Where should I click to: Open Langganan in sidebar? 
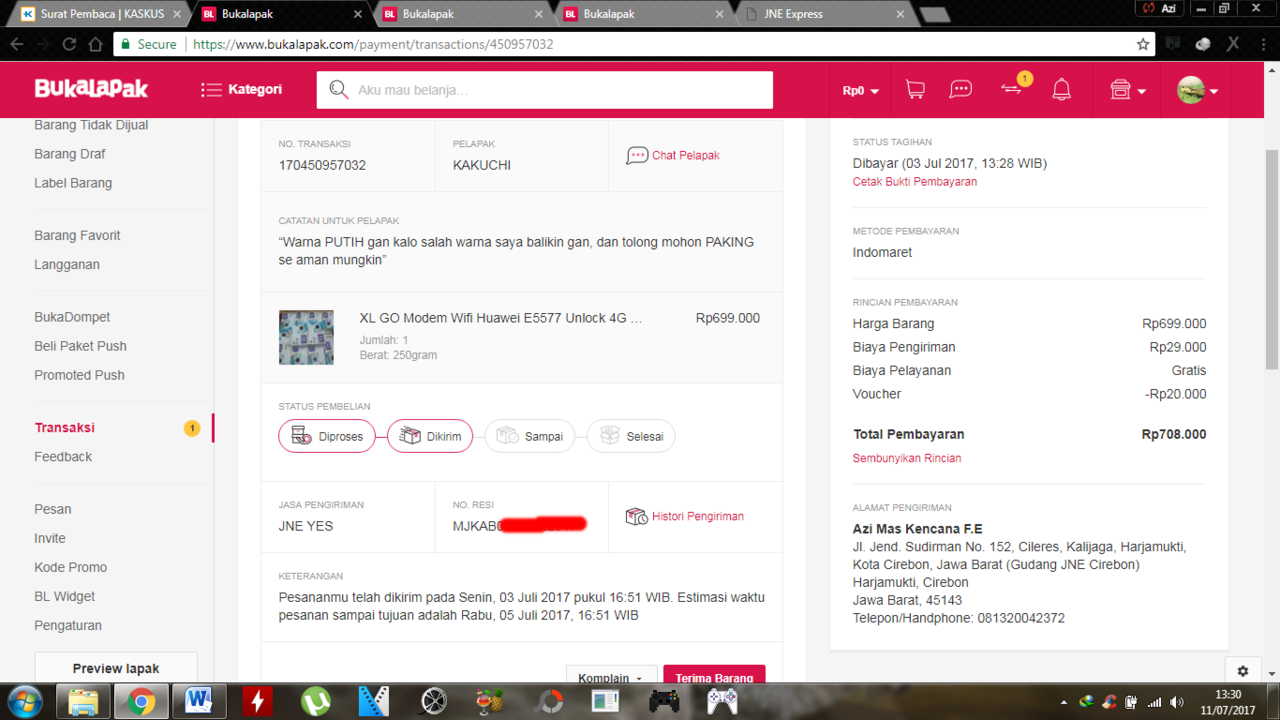pyautogui.click(x=67, y=264)
